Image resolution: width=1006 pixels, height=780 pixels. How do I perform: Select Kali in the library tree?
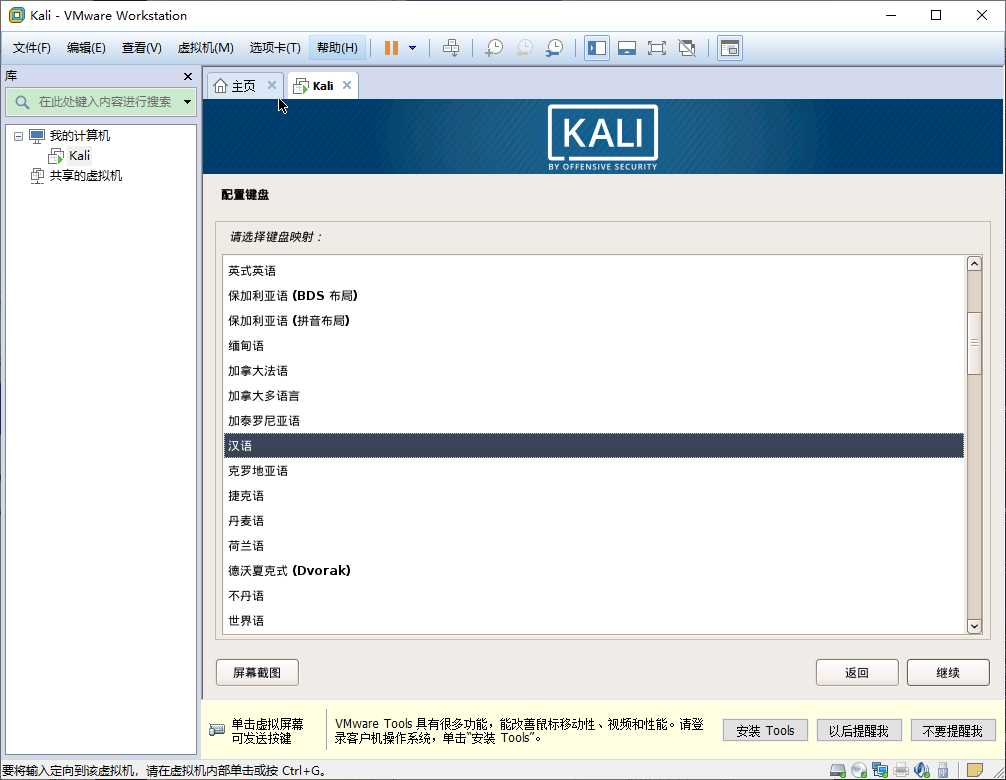tap(80, 156)
